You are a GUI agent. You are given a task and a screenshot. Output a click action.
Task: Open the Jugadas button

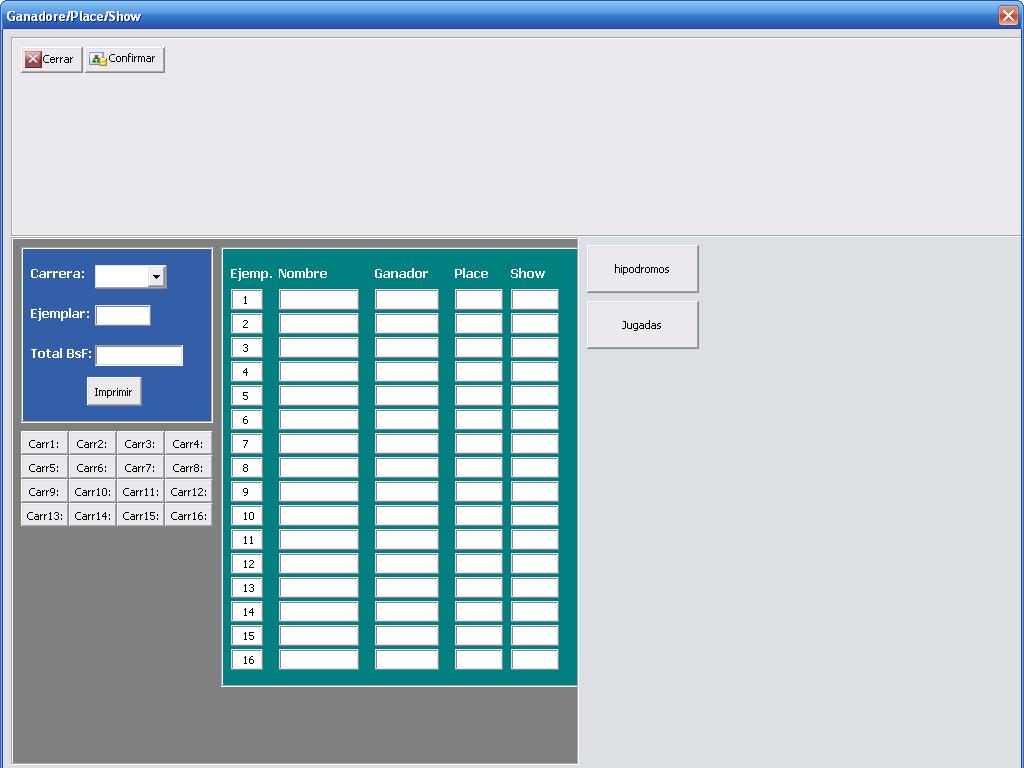(643, 325)
